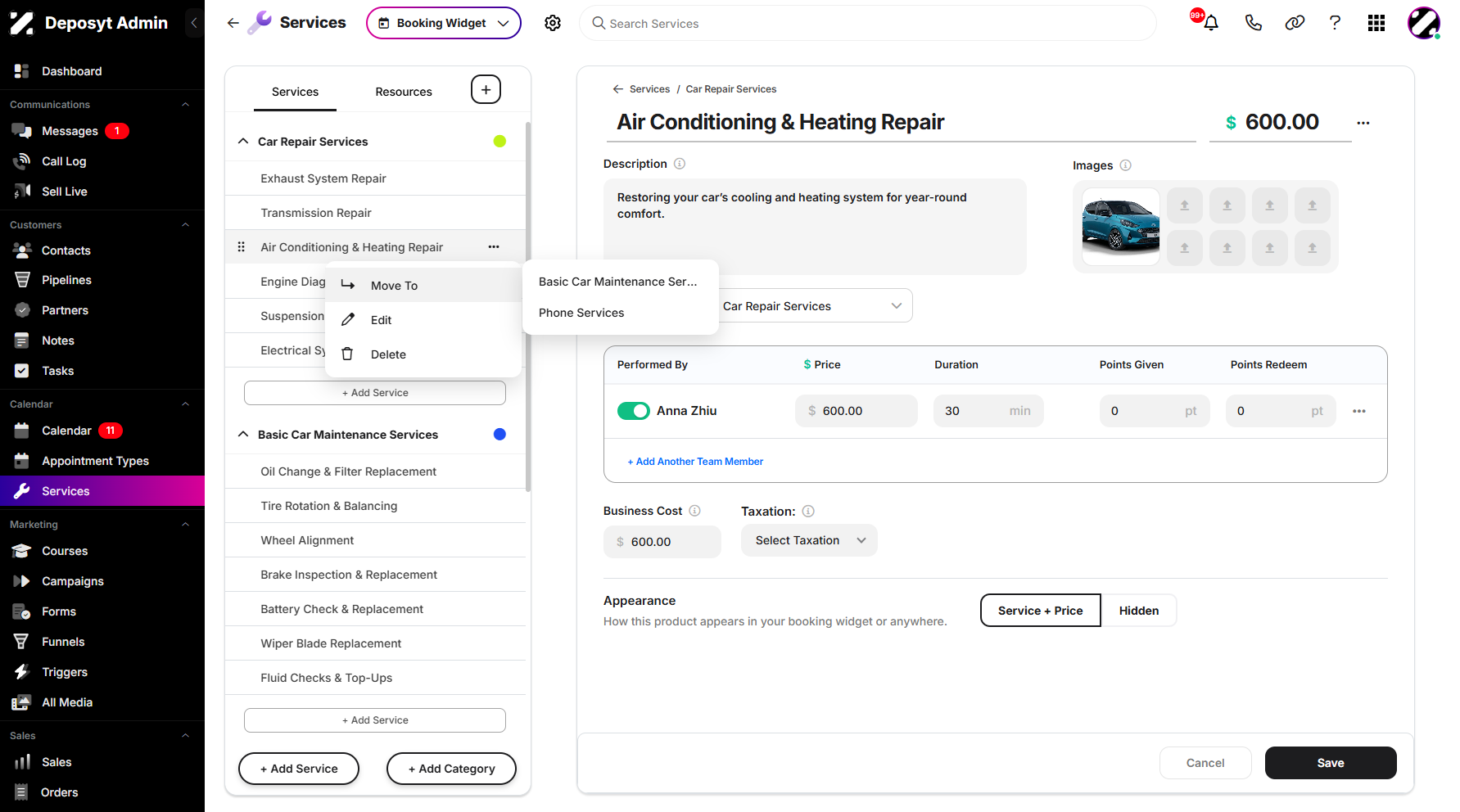Choose Delete in context menu

point(423,354)
